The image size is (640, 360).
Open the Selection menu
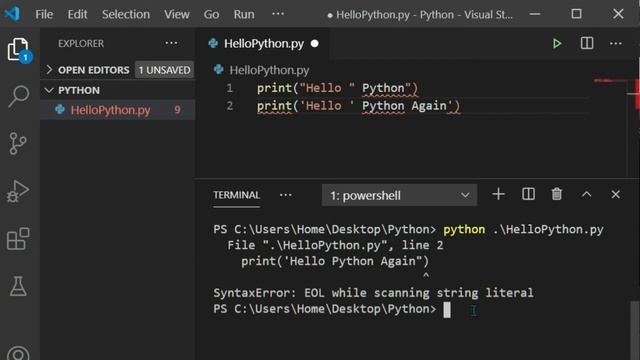pos(126,14)
